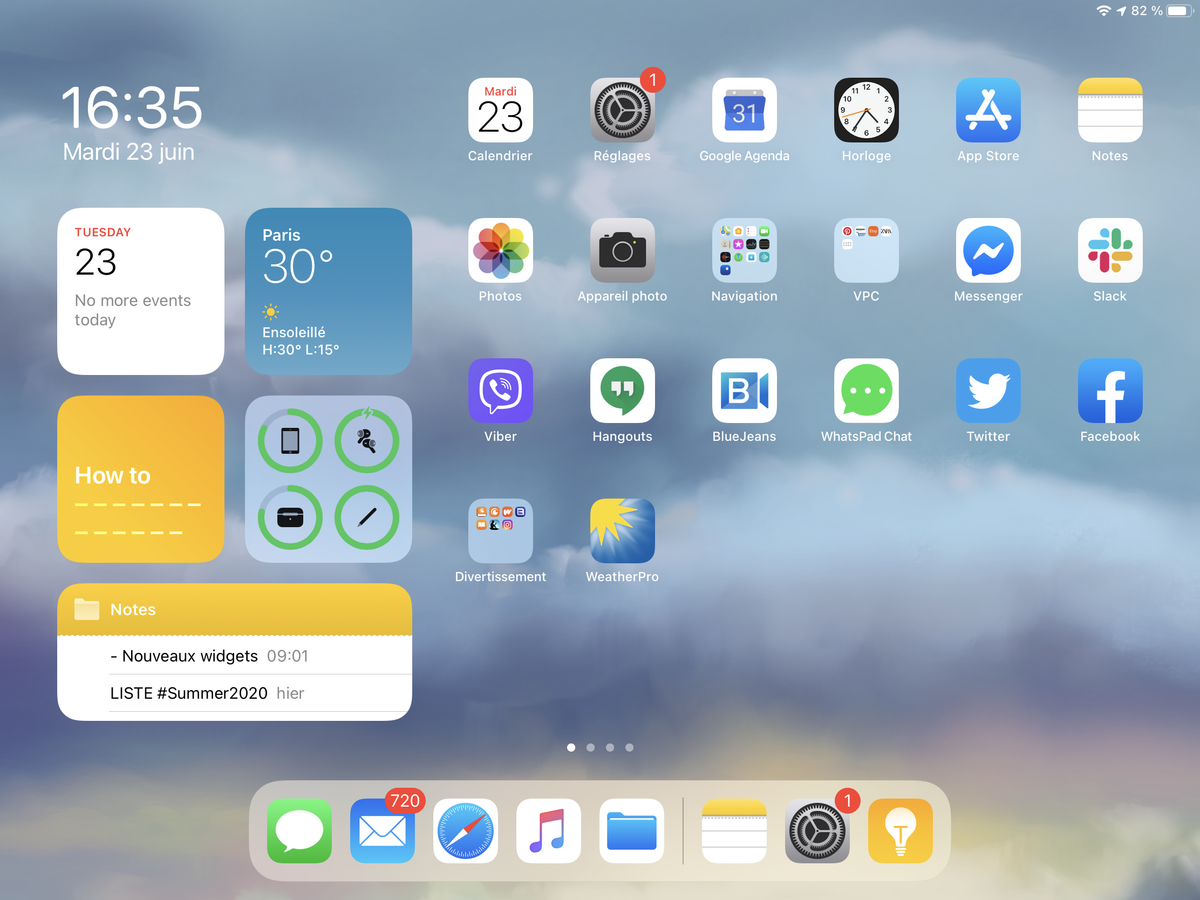Open the Calendrier app

click(500, 110)
